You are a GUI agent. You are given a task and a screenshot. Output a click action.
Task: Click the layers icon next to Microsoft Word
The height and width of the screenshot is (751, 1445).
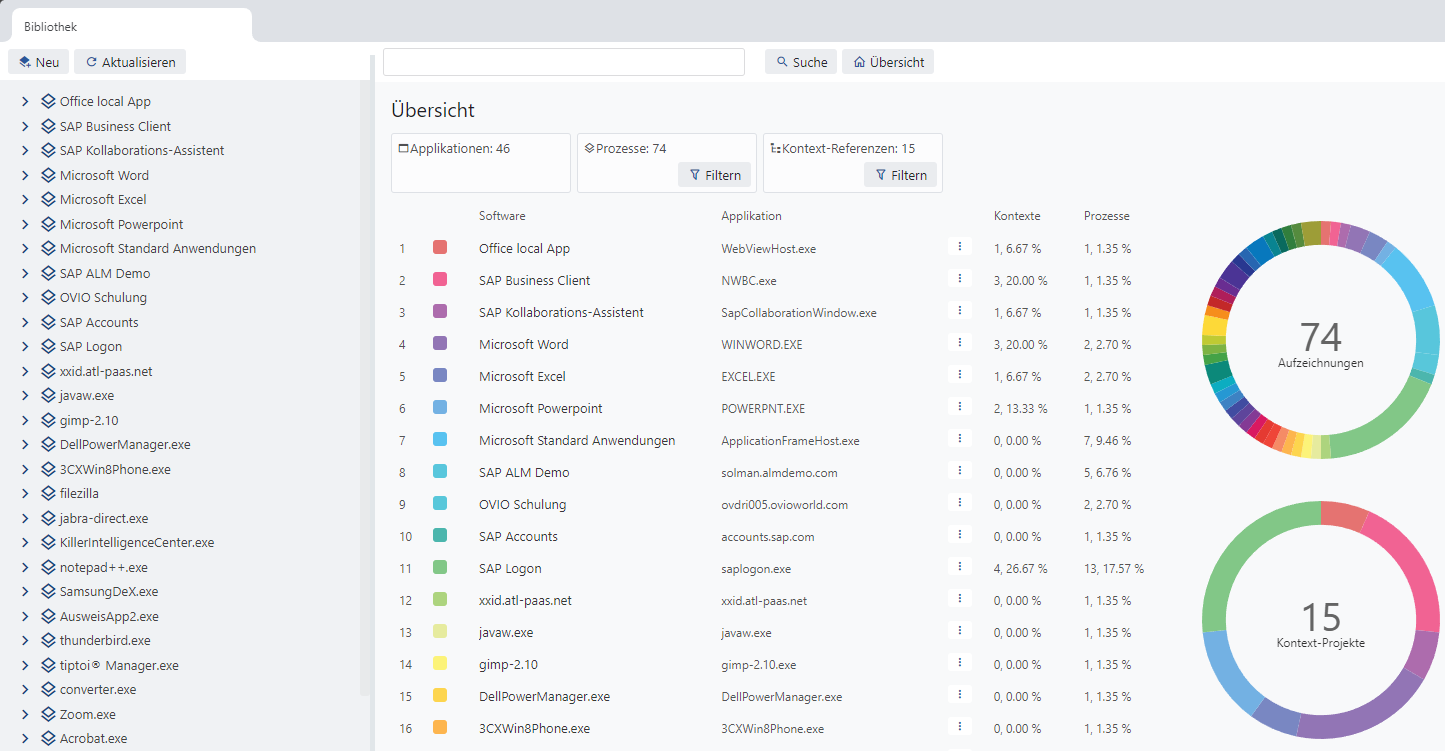click(48, 175)
